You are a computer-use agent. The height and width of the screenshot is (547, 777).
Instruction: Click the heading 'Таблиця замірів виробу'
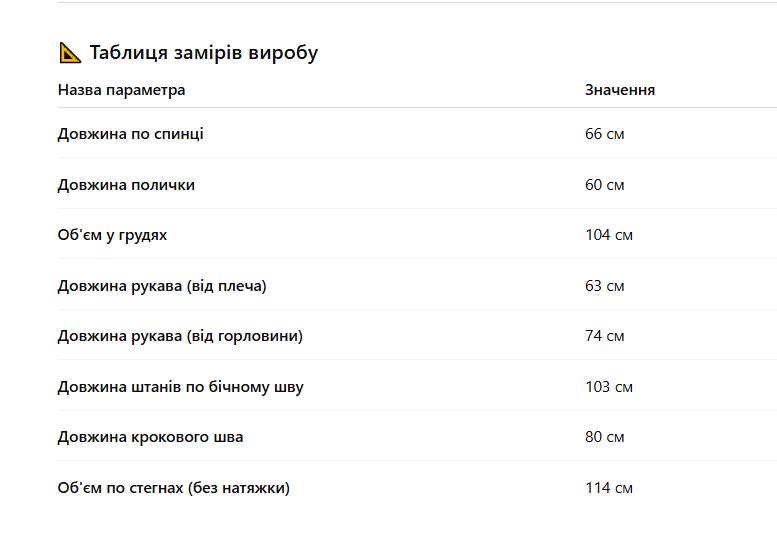click(204, 53)
